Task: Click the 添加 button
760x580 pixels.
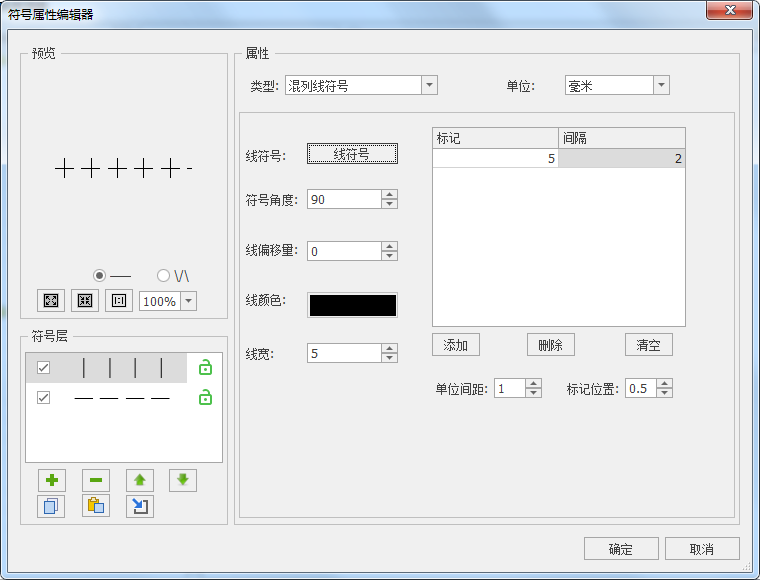Action: pos(456,345)
